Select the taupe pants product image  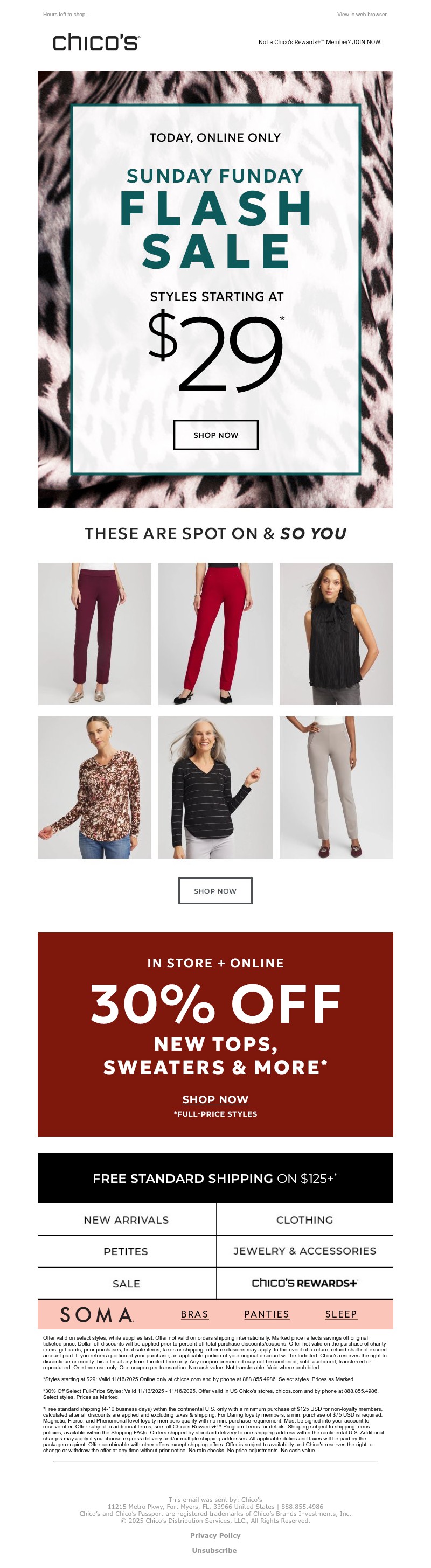pyautogui.click(x=336, y=788)
